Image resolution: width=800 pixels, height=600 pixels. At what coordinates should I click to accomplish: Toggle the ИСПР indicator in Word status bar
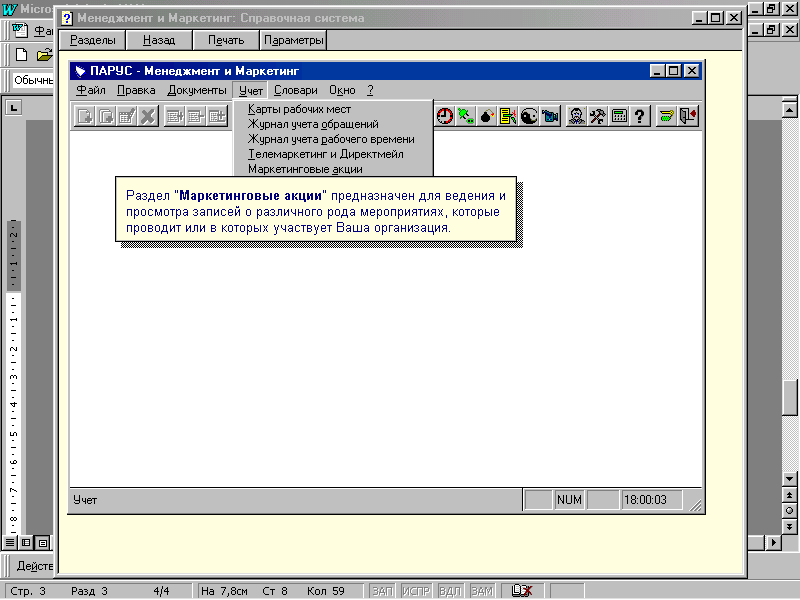pos(416,591)
